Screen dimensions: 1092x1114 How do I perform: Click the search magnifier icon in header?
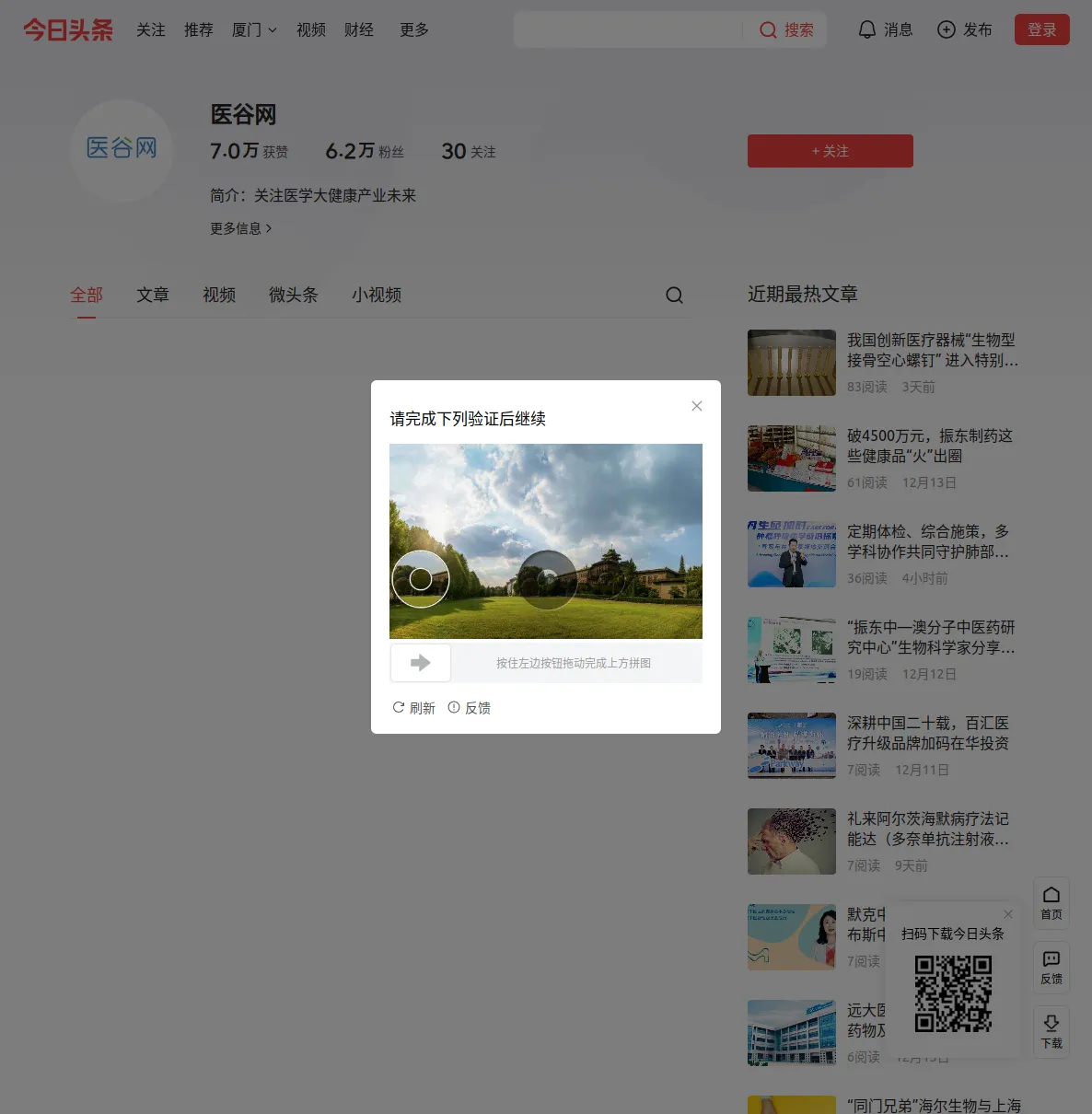768,30
